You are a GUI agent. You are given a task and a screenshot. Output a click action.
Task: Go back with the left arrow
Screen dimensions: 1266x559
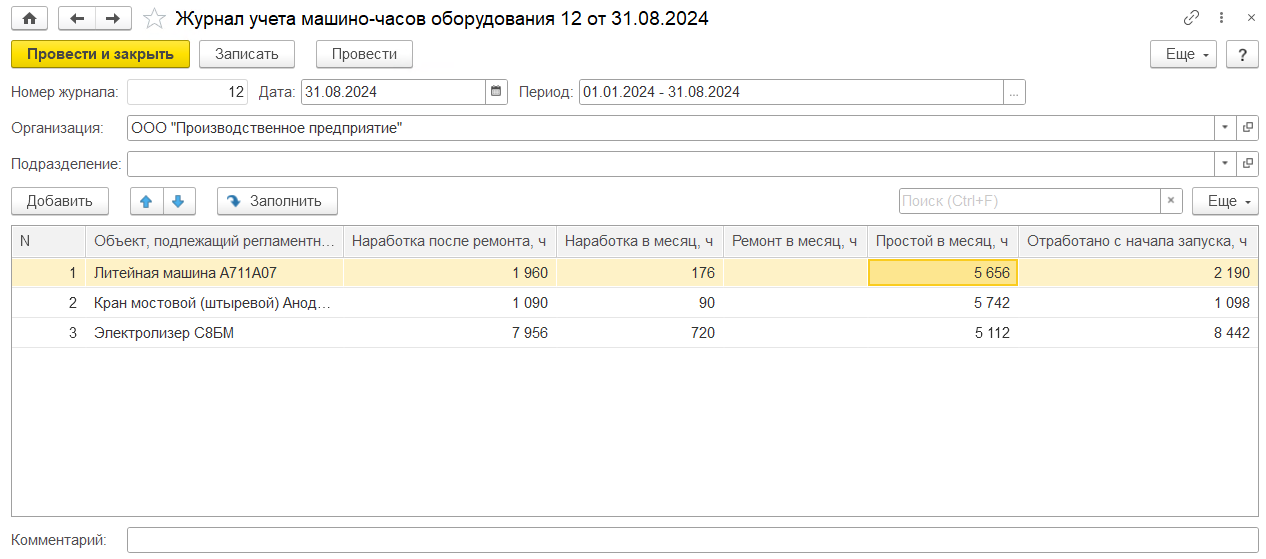[x=77, y=18]
